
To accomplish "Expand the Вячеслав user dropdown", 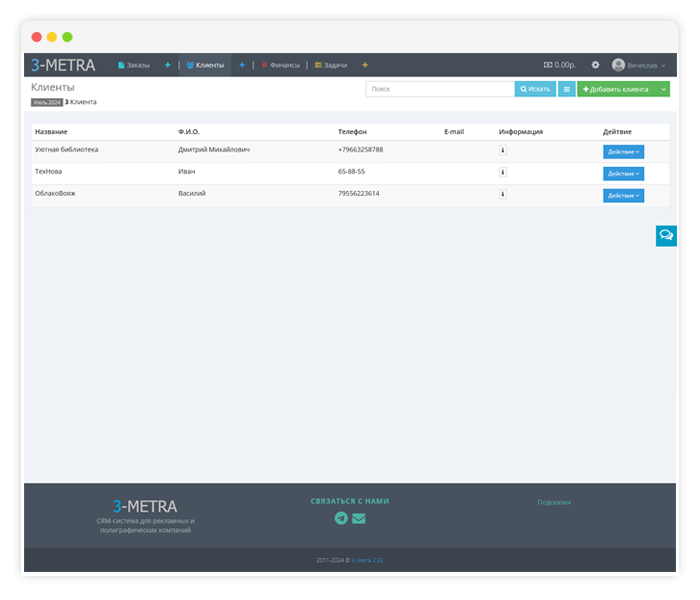I will coord(646,66).
